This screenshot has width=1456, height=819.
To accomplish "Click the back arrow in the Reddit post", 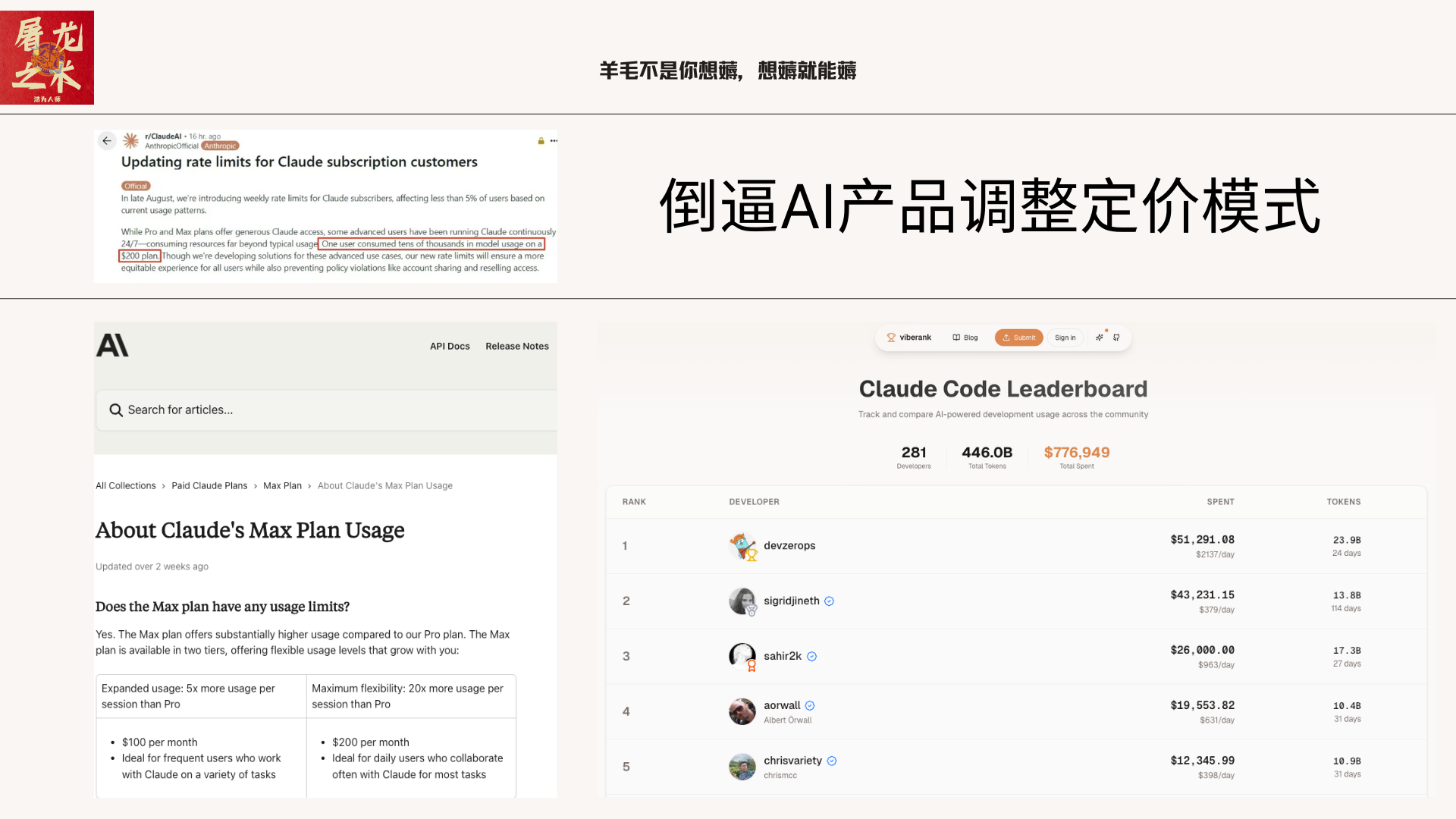I will click(107, 141).
